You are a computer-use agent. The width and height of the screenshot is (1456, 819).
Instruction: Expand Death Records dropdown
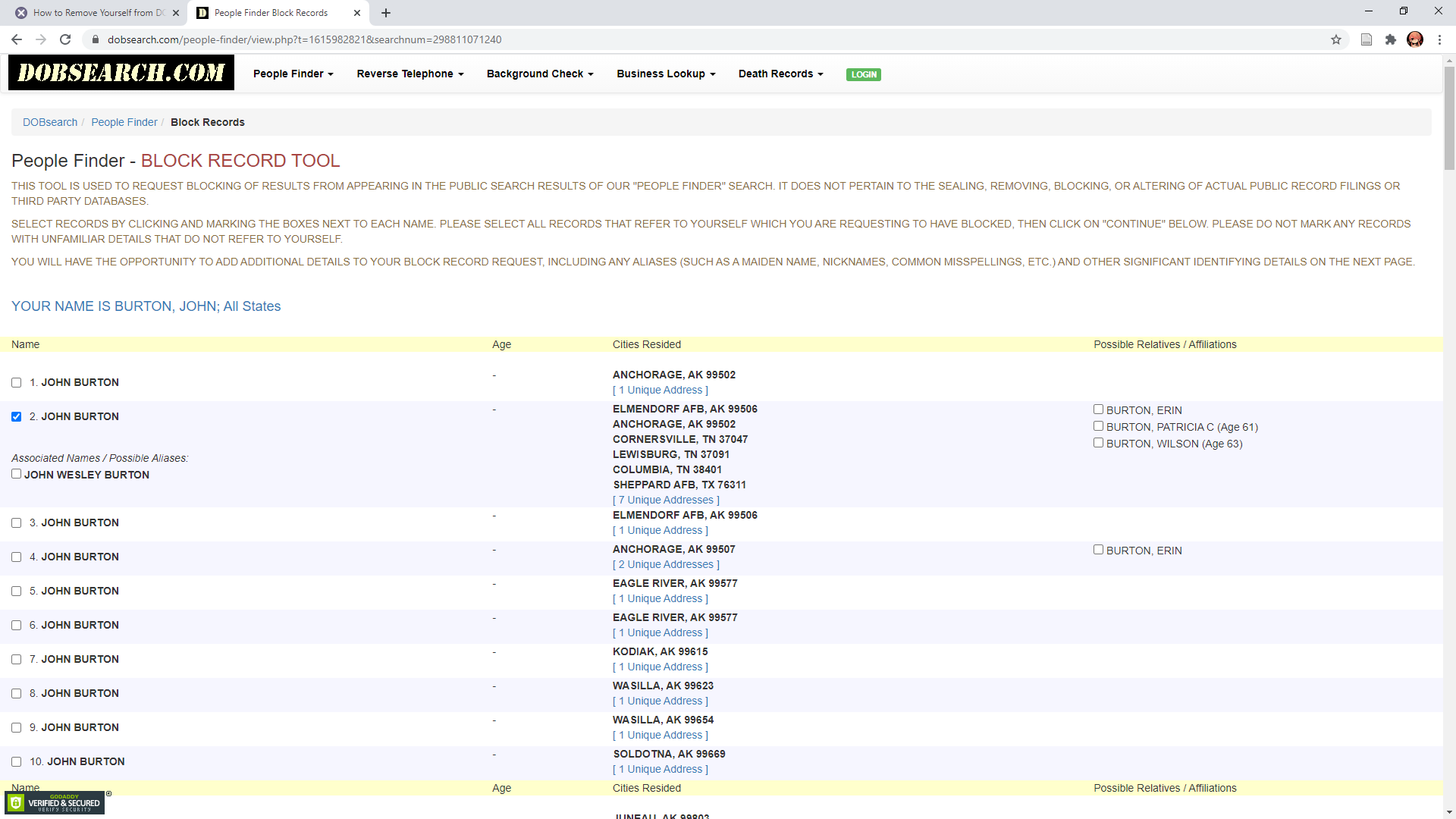click(781, 74)
